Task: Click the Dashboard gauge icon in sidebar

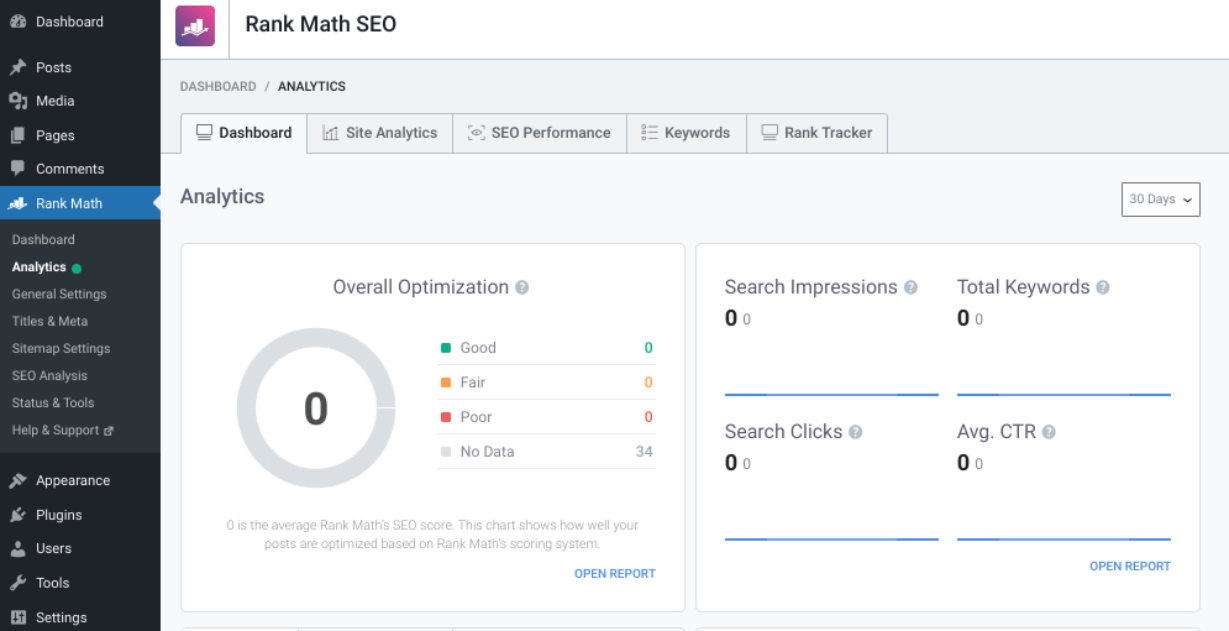Action: (18, 22)
